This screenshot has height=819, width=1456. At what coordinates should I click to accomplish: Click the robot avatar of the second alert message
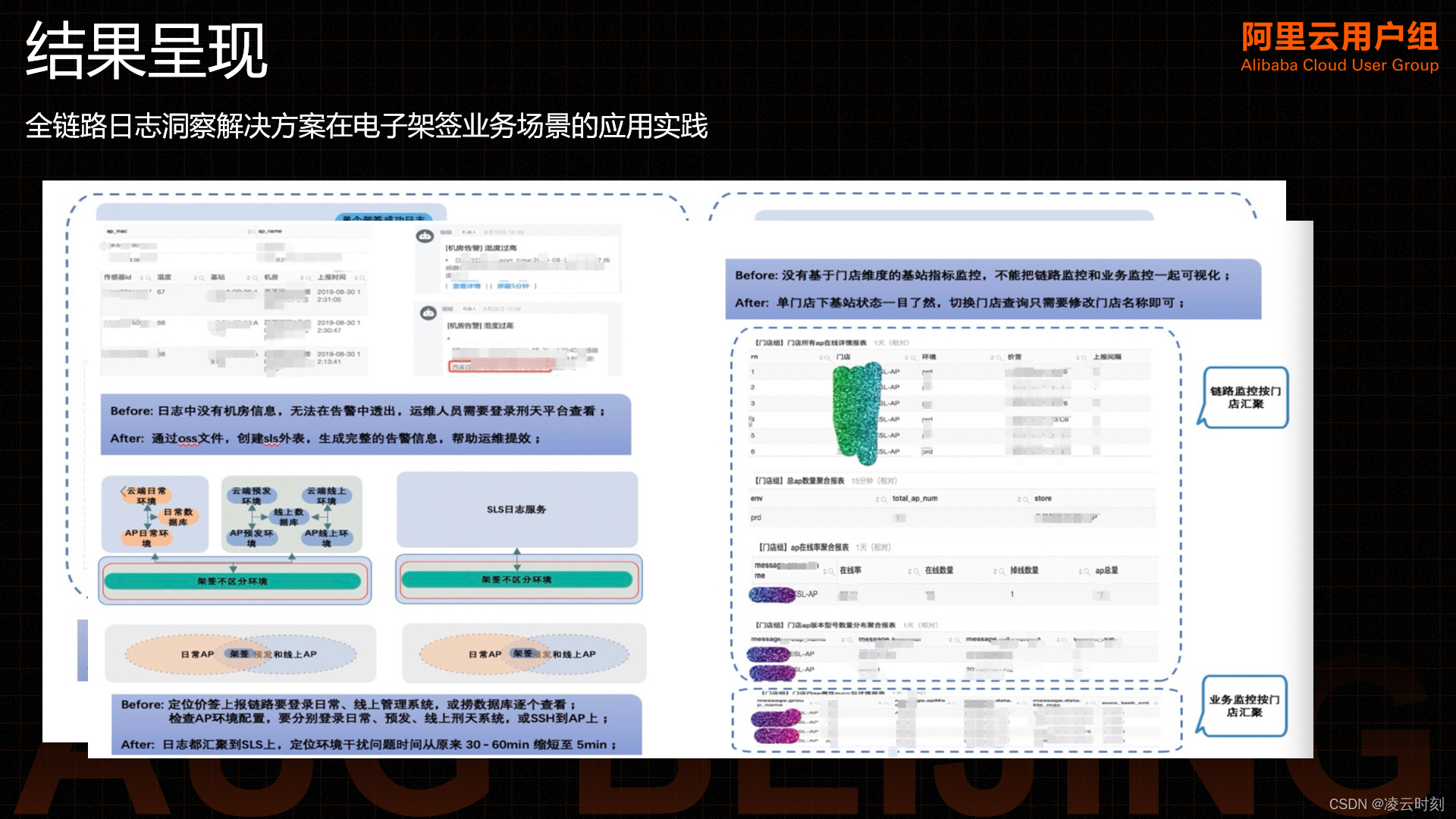click(x=428, y=312)
